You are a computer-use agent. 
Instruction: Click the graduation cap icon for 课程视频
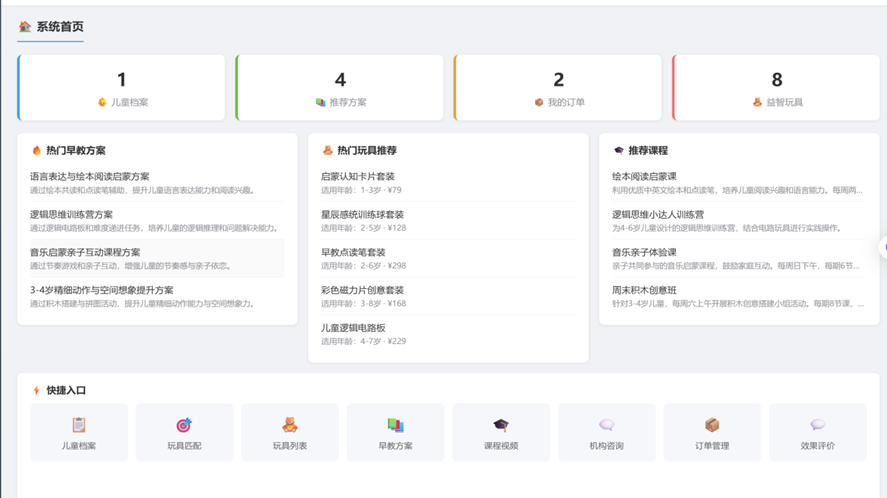[x=501, y=425]
